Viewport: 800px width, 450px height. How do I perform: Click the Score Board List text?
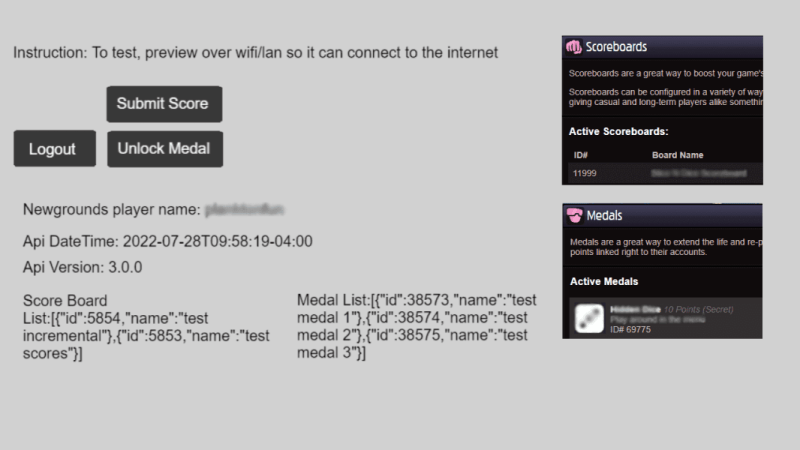point(146,327)
